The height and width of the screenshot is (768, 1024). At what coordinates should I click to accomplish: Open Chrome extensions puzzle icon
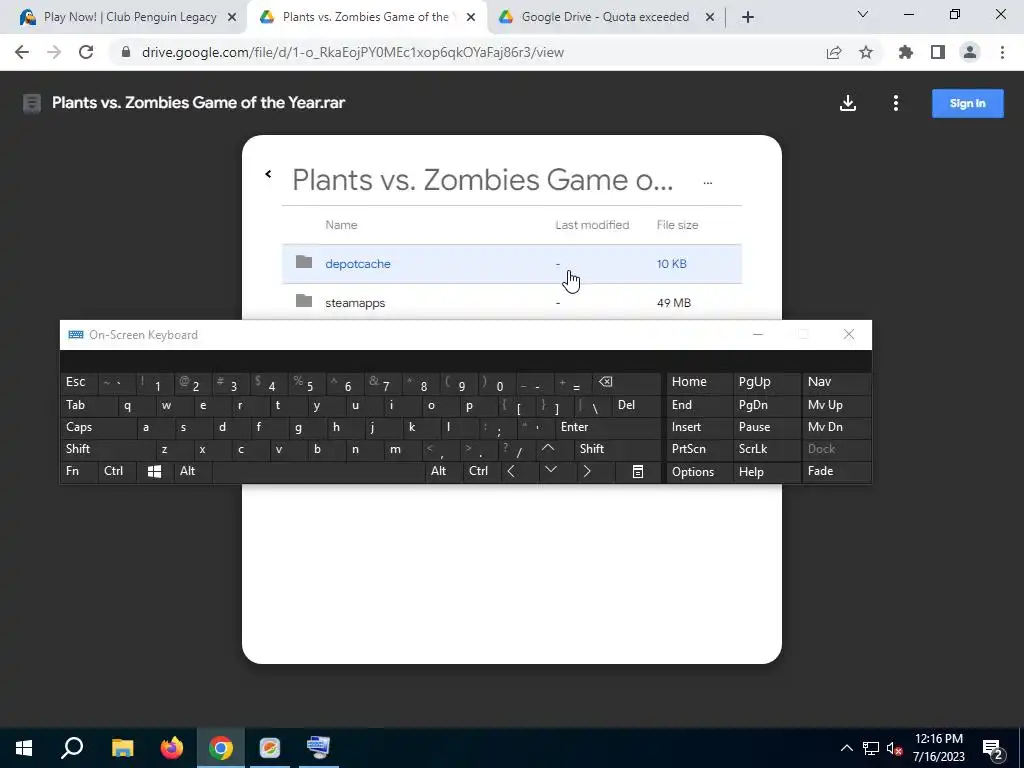tap(905, 52)
